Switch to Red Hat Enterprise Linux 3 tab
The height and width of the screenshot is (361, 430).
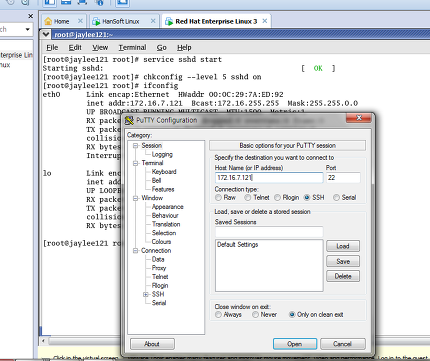point(216,21)
